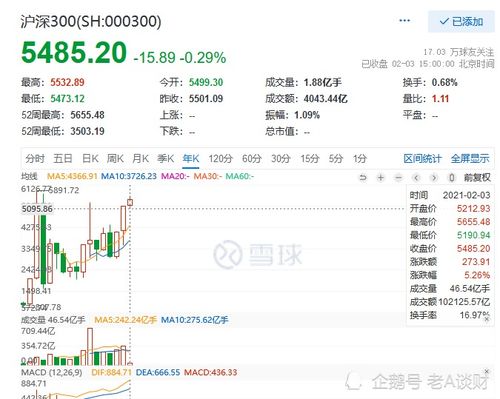The width and height of the screenshot is (500, 399).
Task: Click 量比 value 1.11
Action: click(440, 99)
